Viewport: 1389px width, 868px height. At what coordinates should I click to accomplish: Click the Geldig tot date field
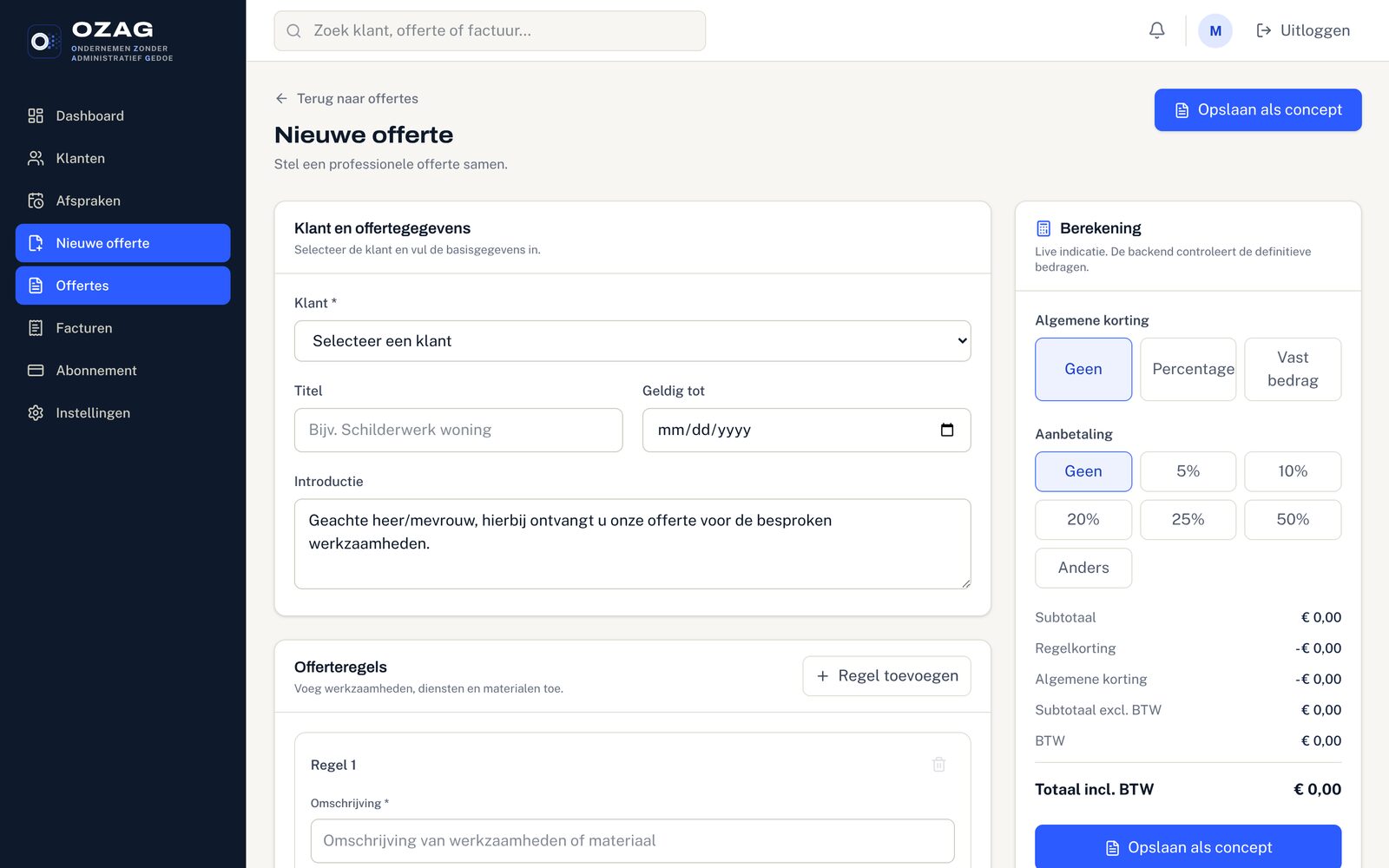click(x=806, y=430)
